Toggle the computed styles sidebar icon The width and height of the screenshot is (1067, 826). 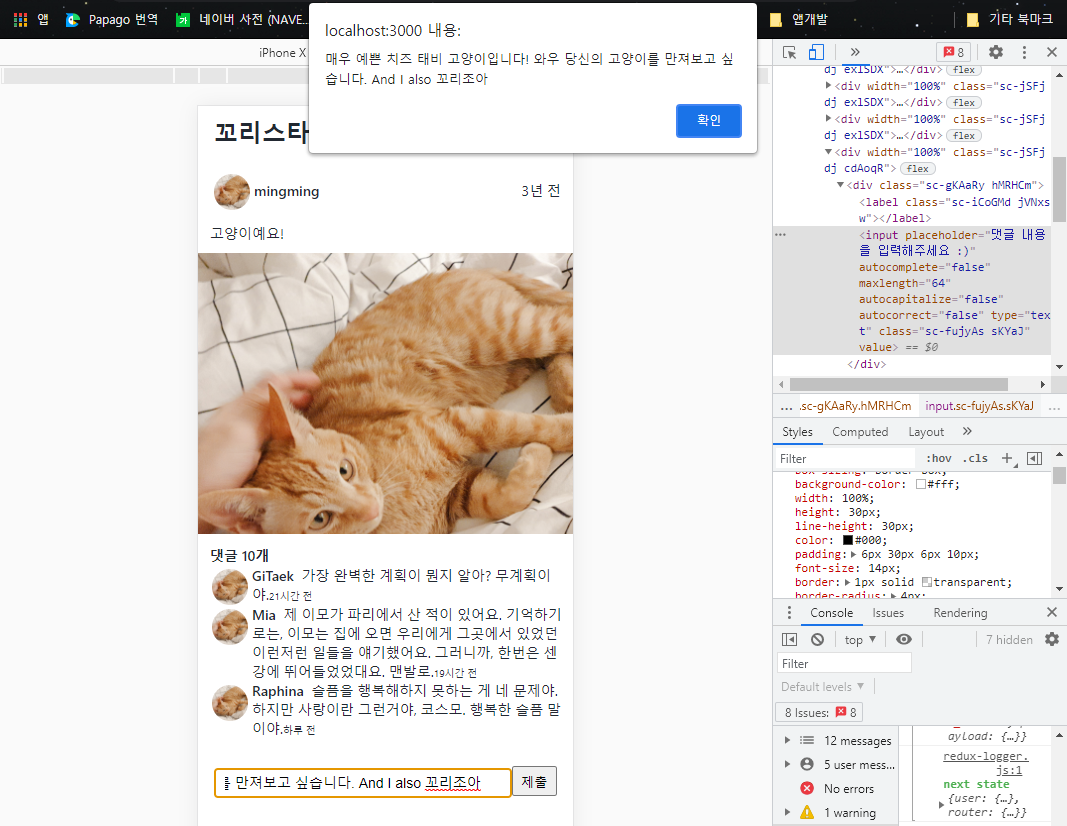pyautogui.click(x=1034, y=459)
